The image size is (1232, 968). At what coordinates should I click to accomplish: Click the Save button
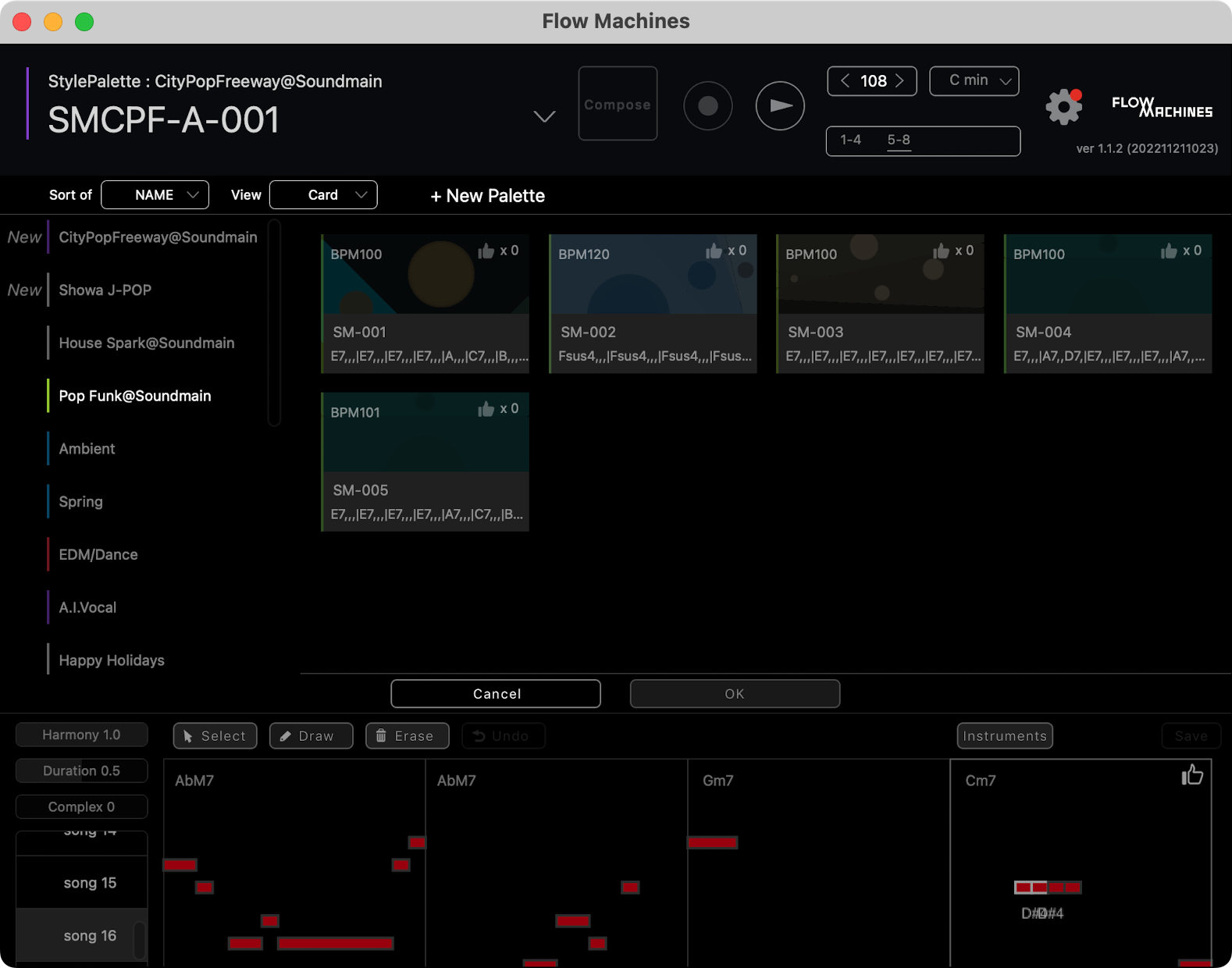tap(1191, 736)
